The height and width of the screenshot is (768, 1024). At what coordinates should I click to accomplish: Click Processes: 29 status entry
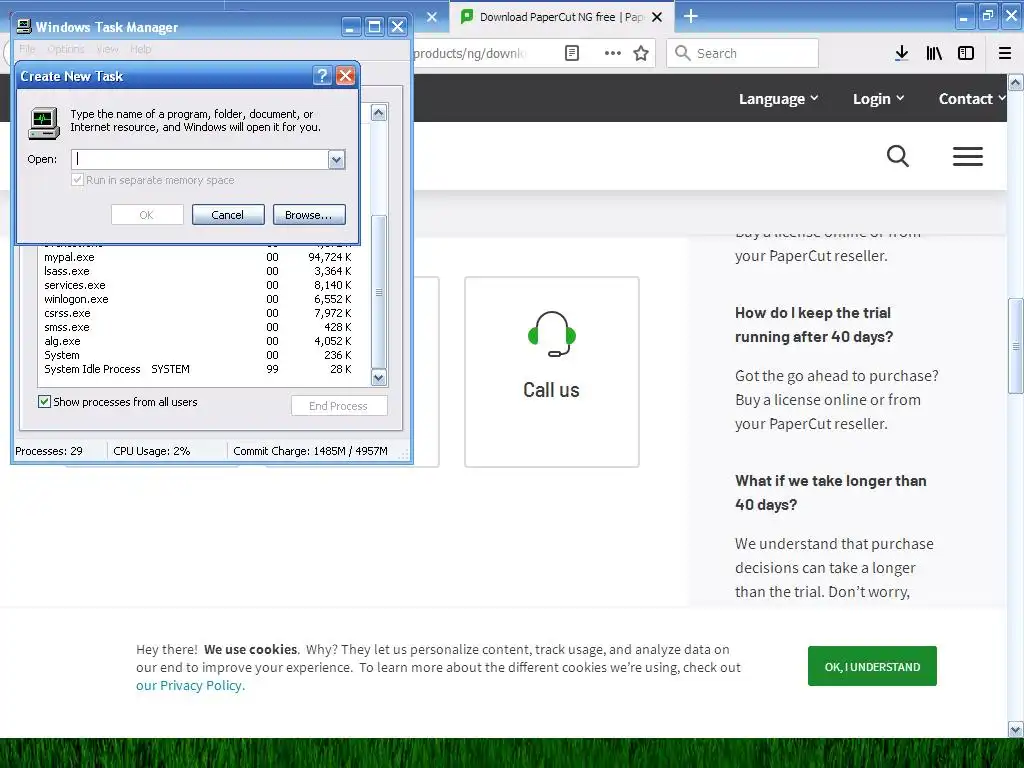coord(49,451)
